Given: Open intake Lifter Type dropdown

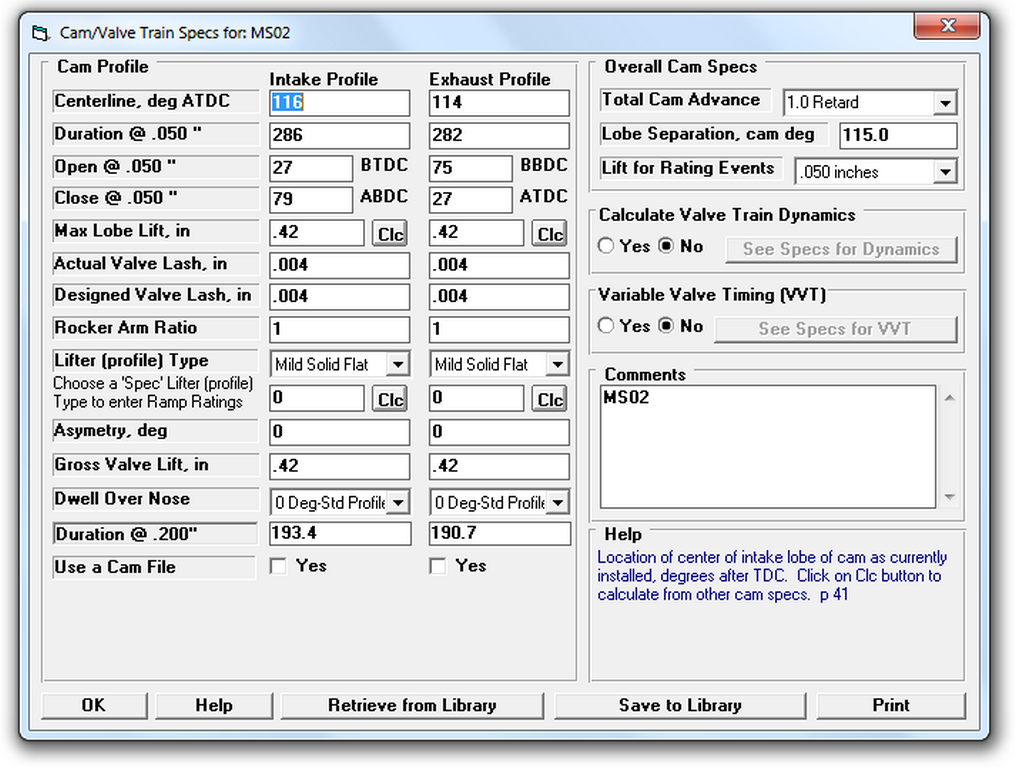Looking at the screenshot, I should [x=398, y=365].
